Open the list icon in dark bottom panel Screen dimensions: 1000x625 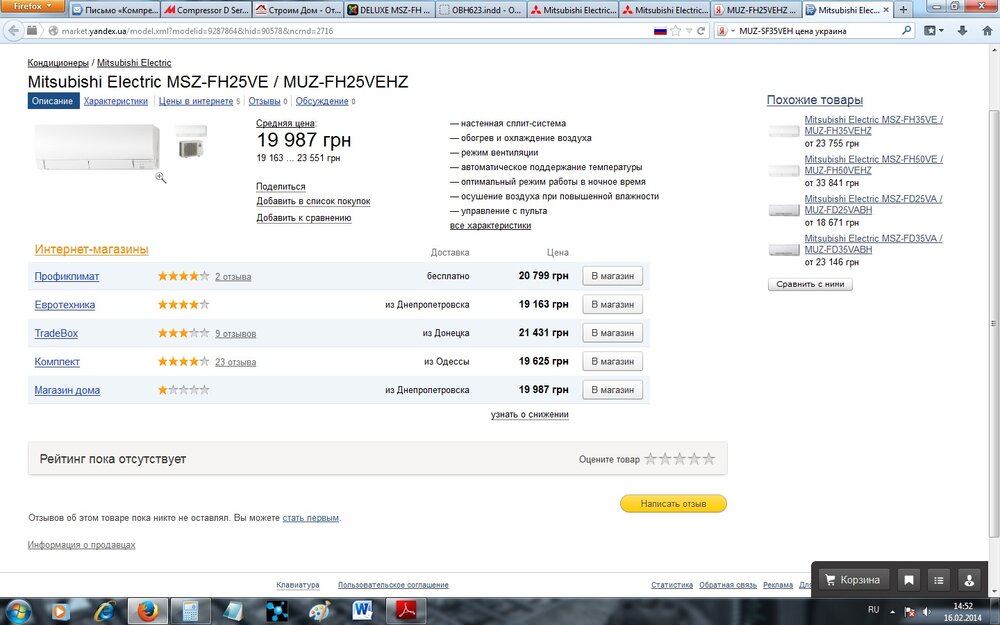tap(939, 580)
